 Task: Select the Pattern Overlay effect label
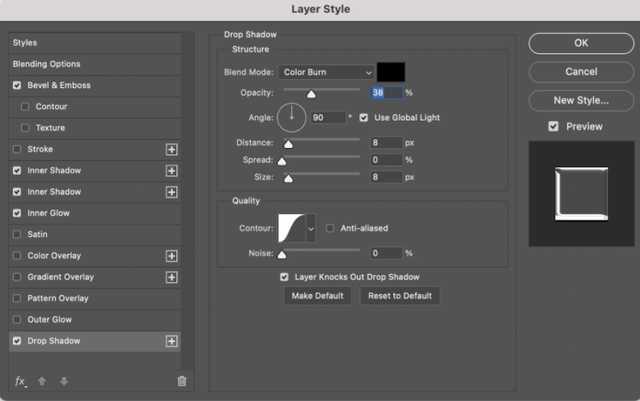(58, 299)
